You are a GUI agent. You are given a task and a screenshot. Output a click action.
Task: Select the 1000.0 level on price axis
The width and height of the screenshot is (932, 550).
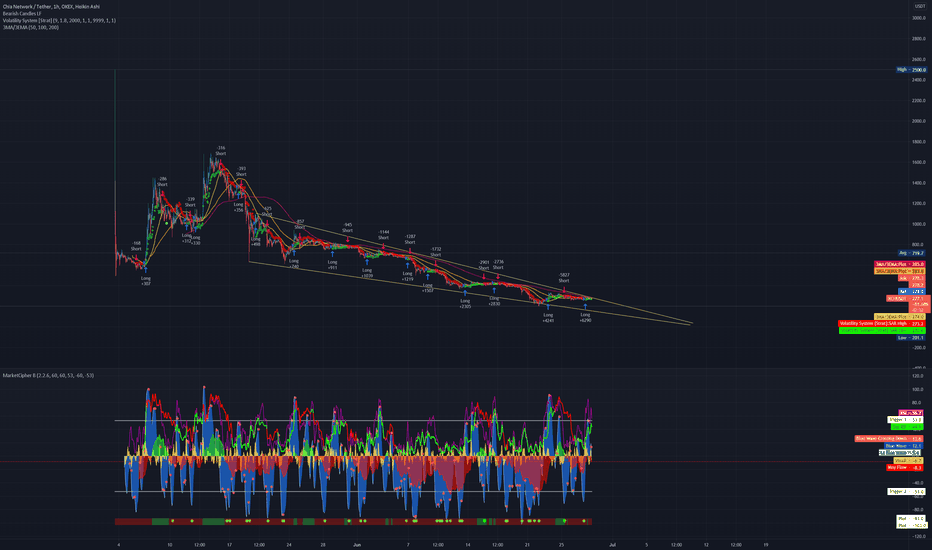[x=918, y=224]
